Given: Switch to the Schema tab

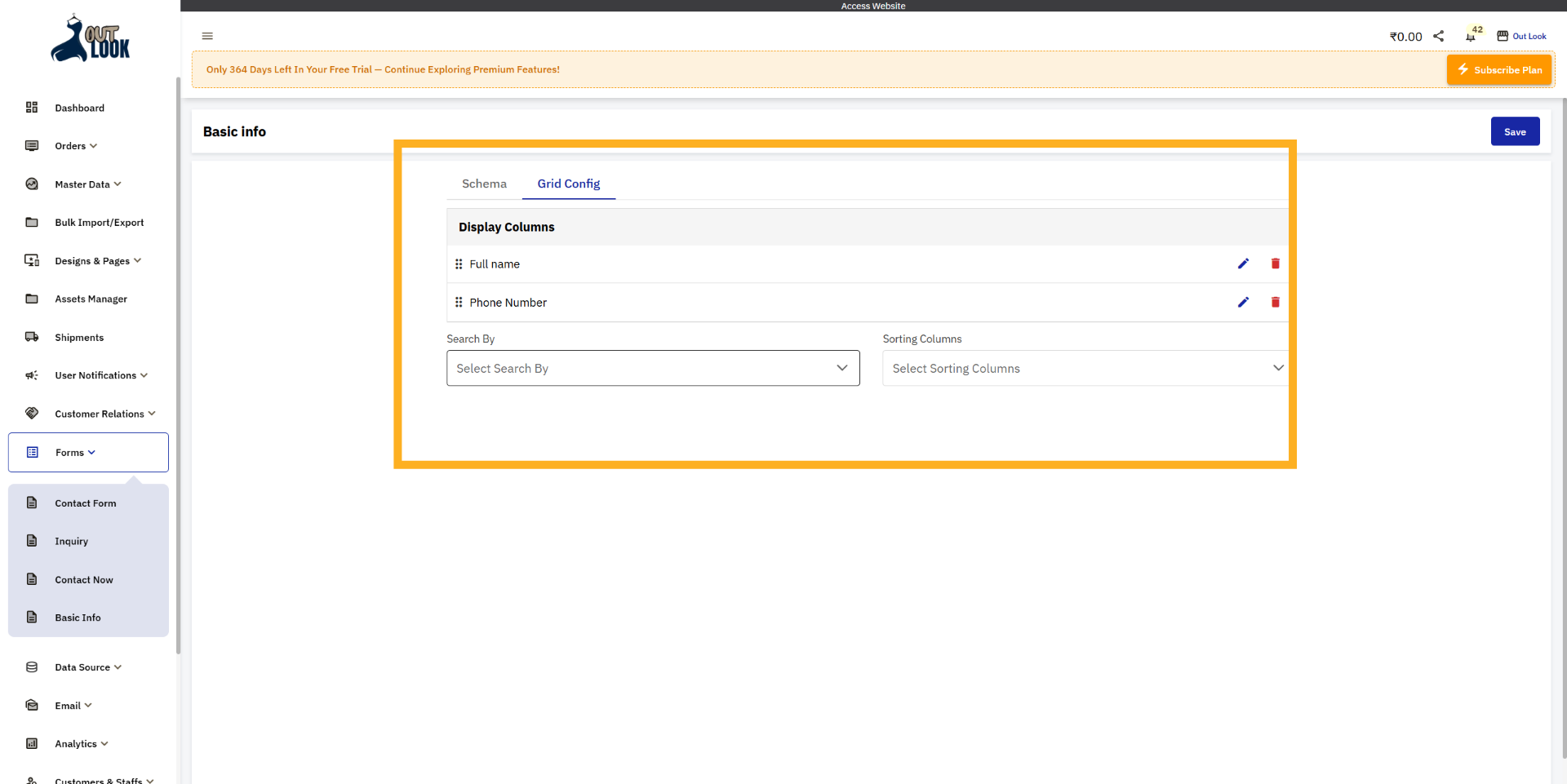Looking at the screenshot, I should tap(484, 184).
